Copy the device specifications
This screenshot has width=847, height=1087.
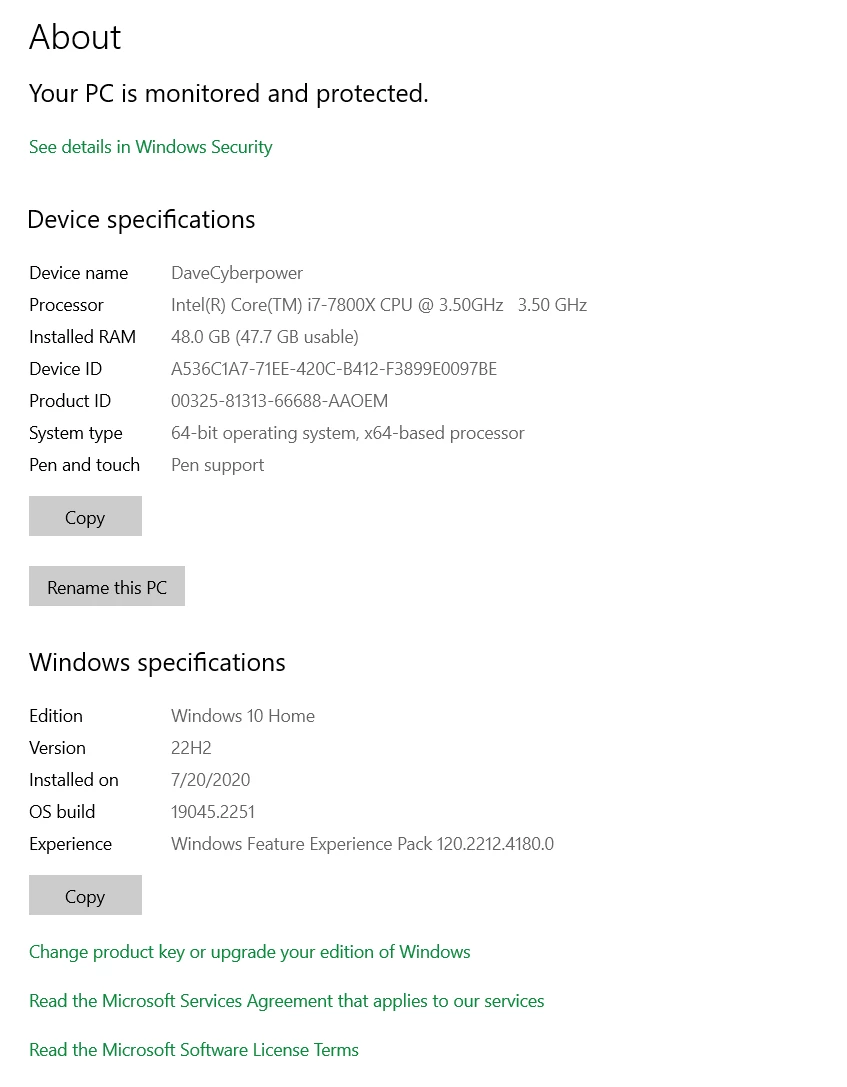coord(85,516)
